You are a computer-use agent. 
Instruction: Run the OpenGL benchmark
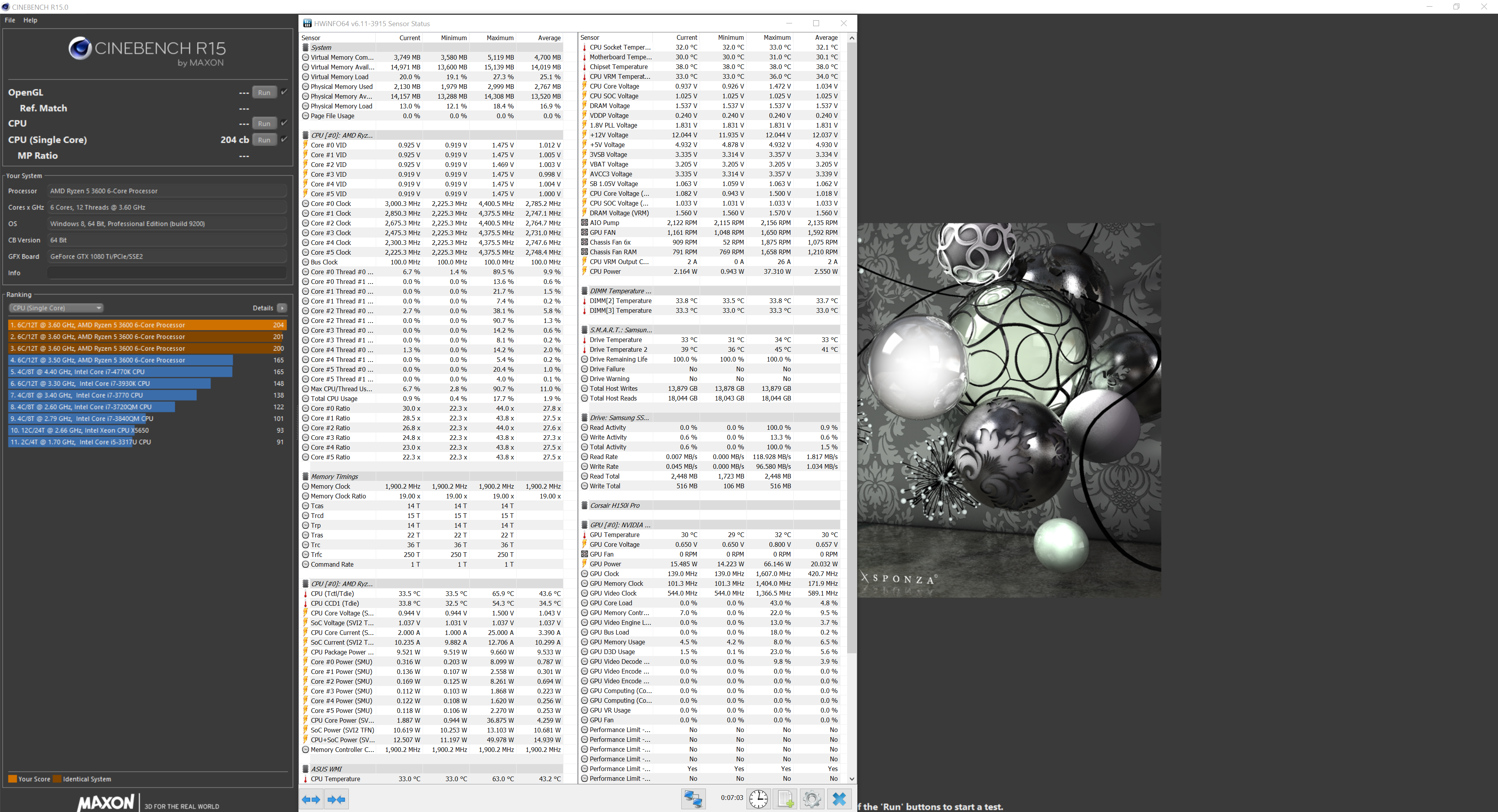point(264,92)
